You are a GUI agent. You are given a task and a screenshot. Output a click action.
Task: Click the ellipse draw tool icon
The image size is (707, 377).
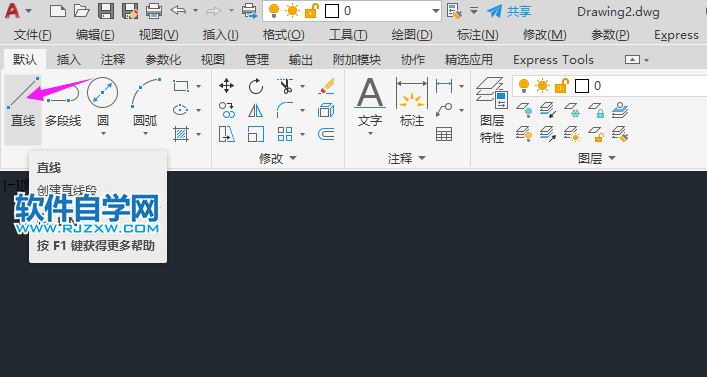coord(181,110)
